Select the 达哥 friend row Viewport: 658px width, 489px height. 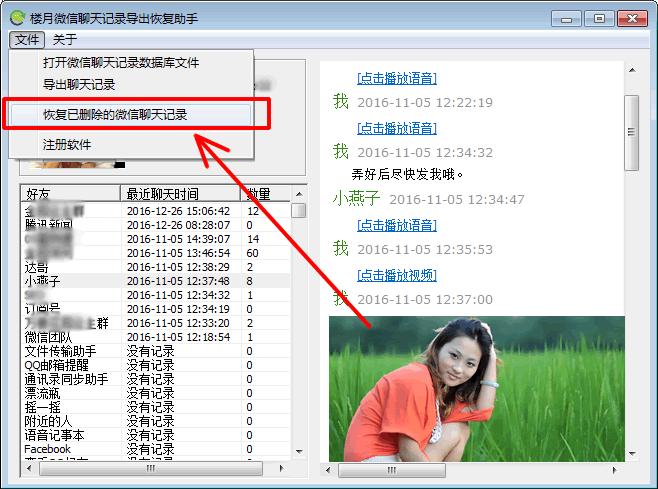[x=155, y=267]
